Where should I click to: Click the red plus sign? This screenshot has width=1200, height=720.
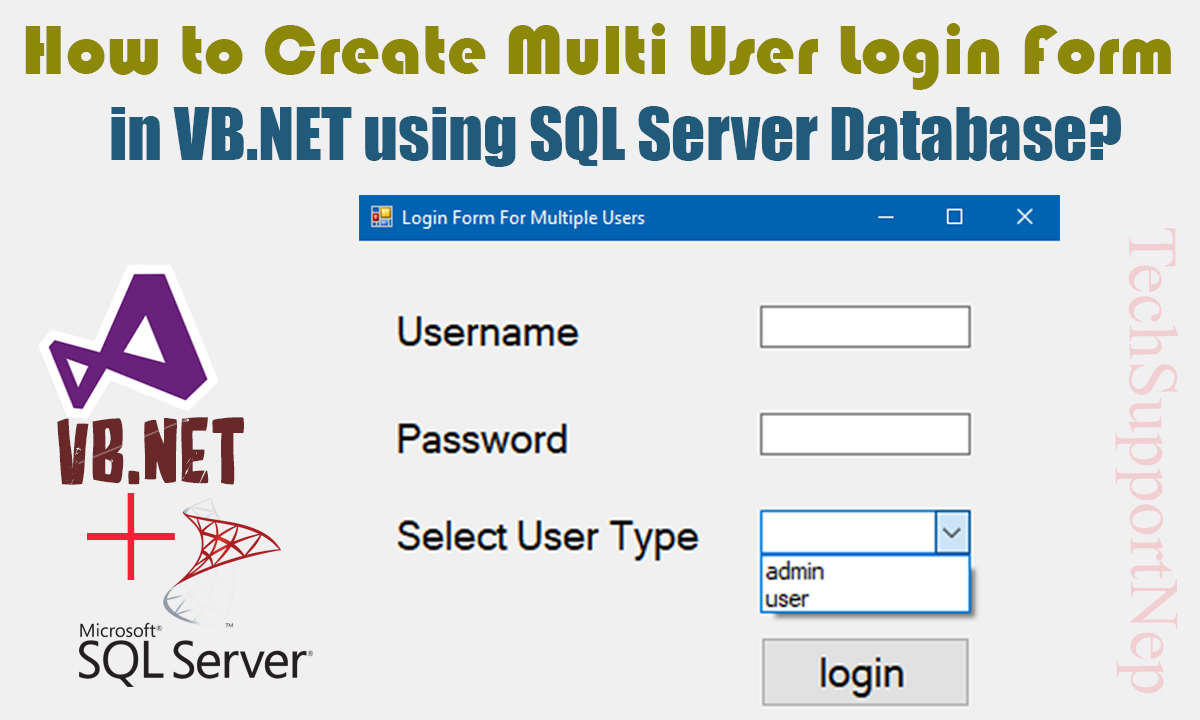(x=130, y=537)
